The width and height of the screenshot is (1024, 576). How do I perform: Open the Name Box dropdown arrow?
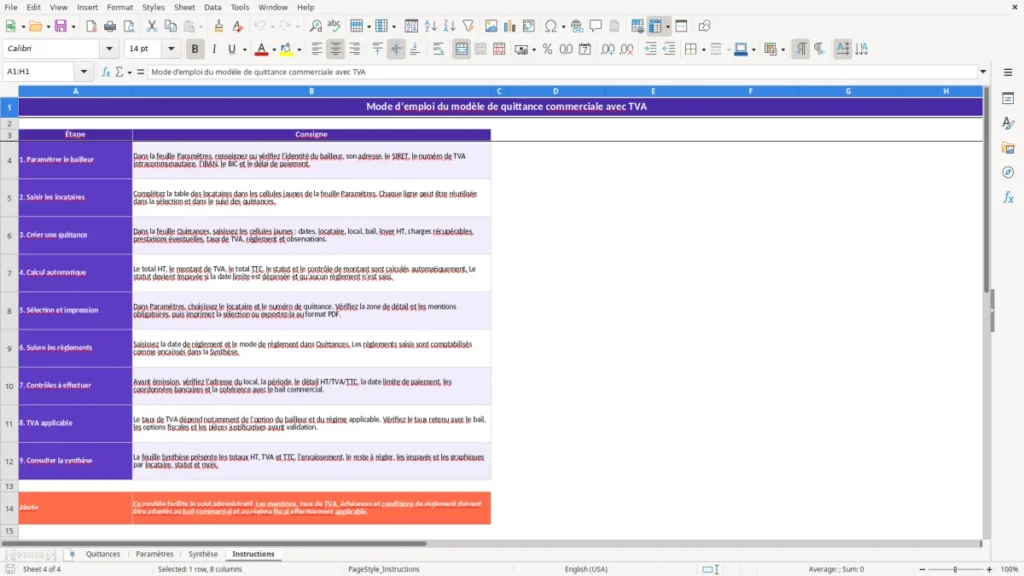pos(84,72)
